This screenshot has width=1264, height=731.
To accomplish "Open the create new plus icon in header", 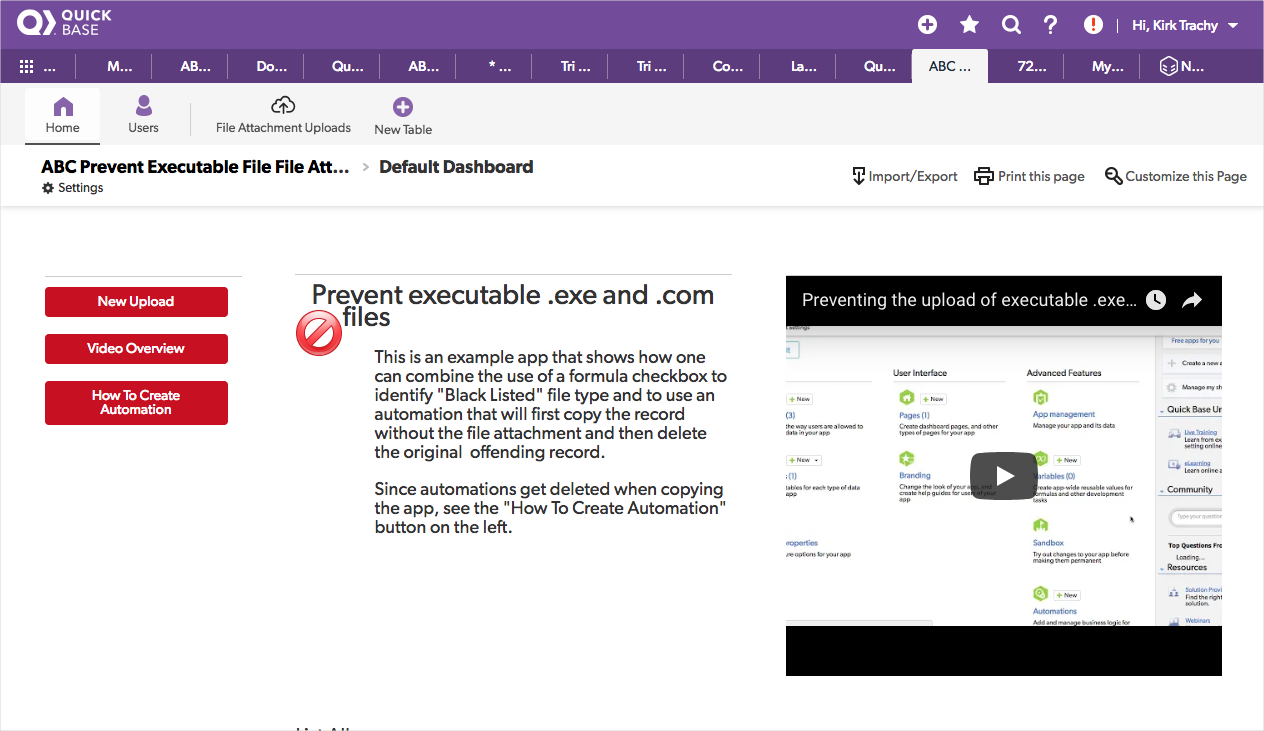I will coord(927,25).
